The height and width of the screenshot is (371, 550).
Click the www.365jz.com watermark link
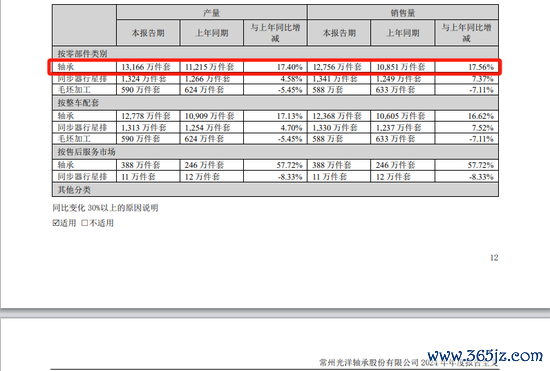click(485, 356)
